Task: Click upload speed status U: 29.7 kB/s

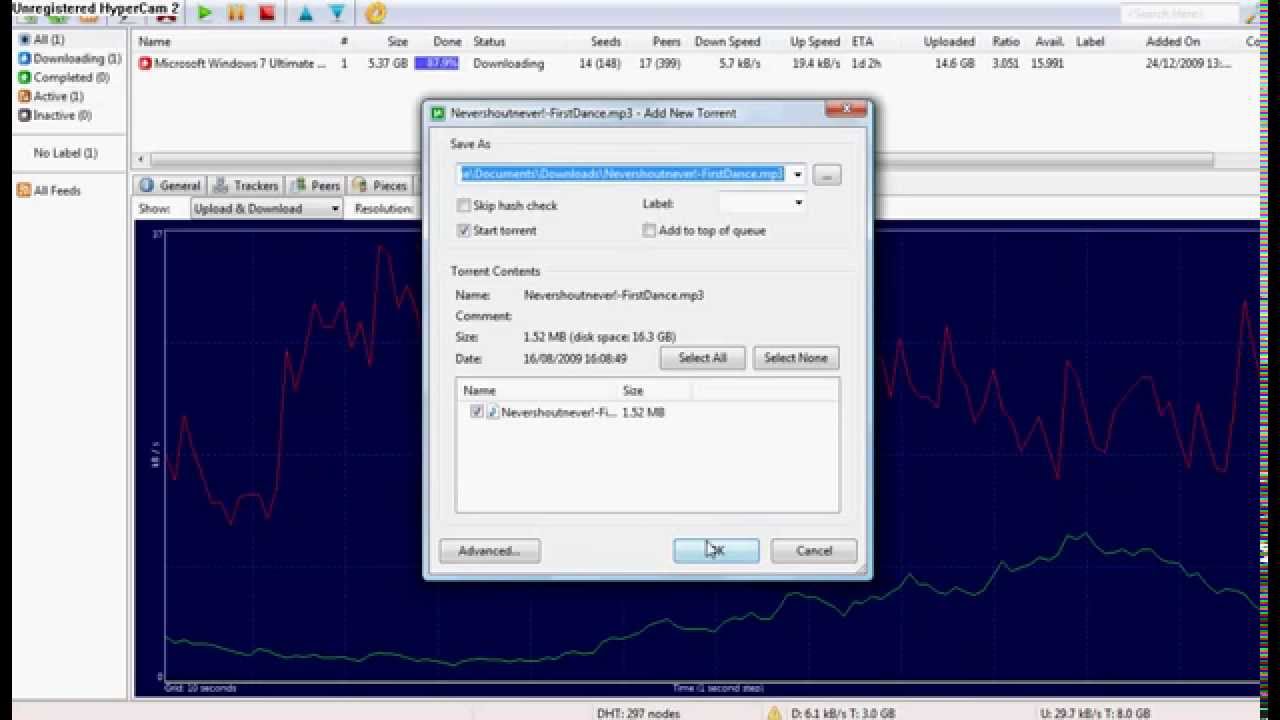Action: pos(1093,713)
